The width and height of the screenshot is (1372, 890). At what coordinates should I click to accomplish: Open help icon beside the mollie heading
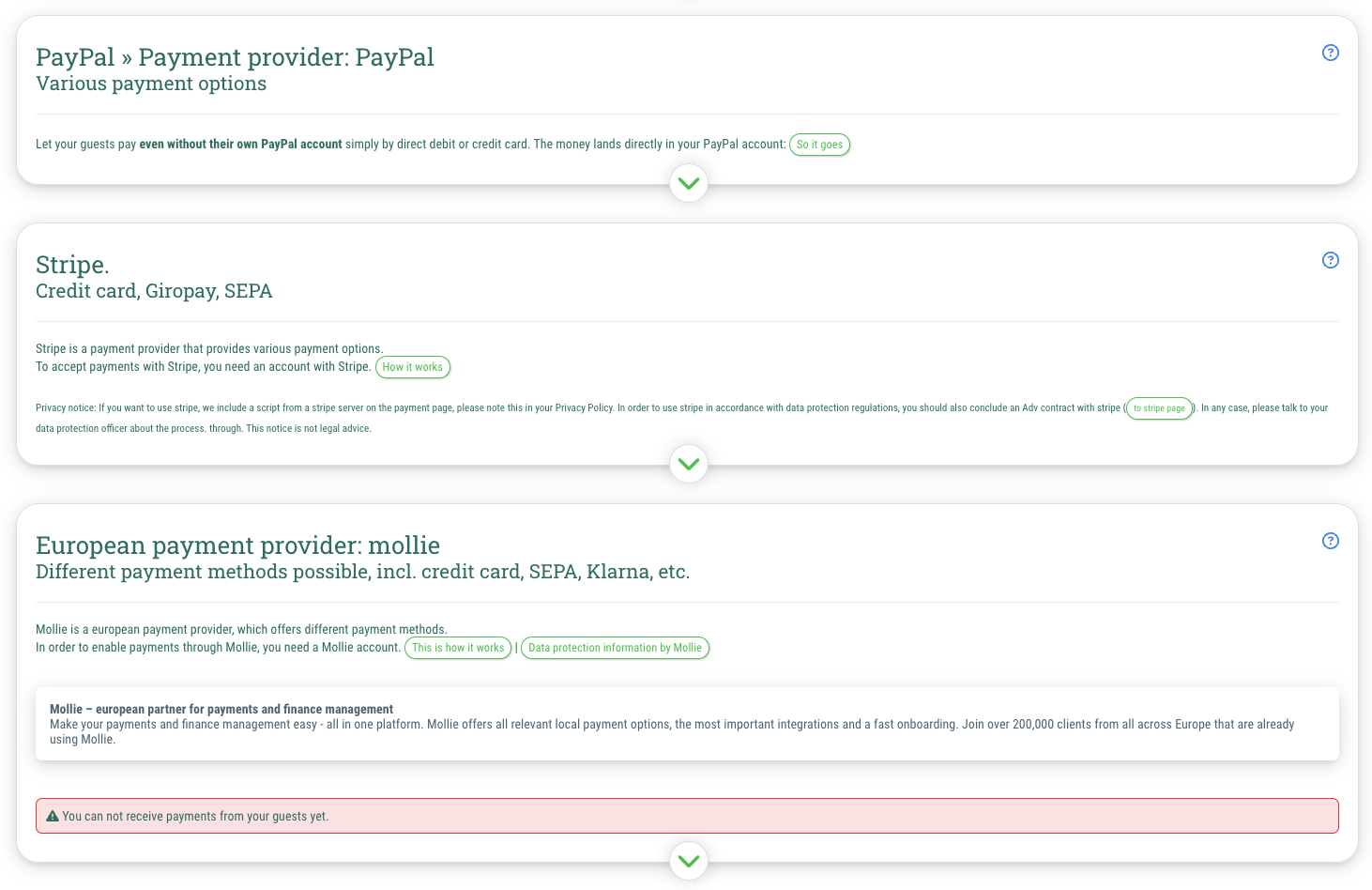[1330, 541]
